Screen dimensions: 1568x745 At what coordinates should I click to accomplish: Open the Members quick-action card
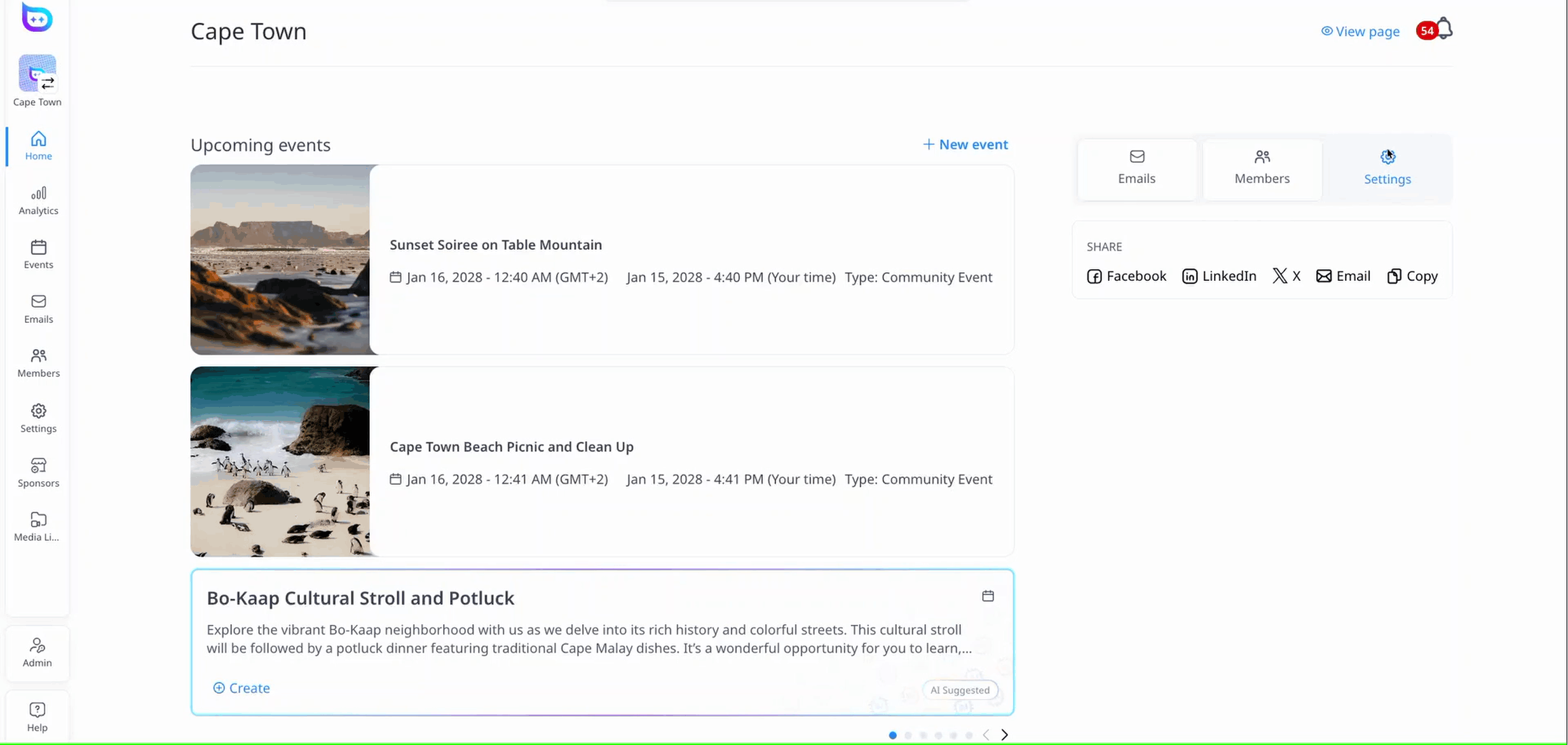tap(1262, 169)
